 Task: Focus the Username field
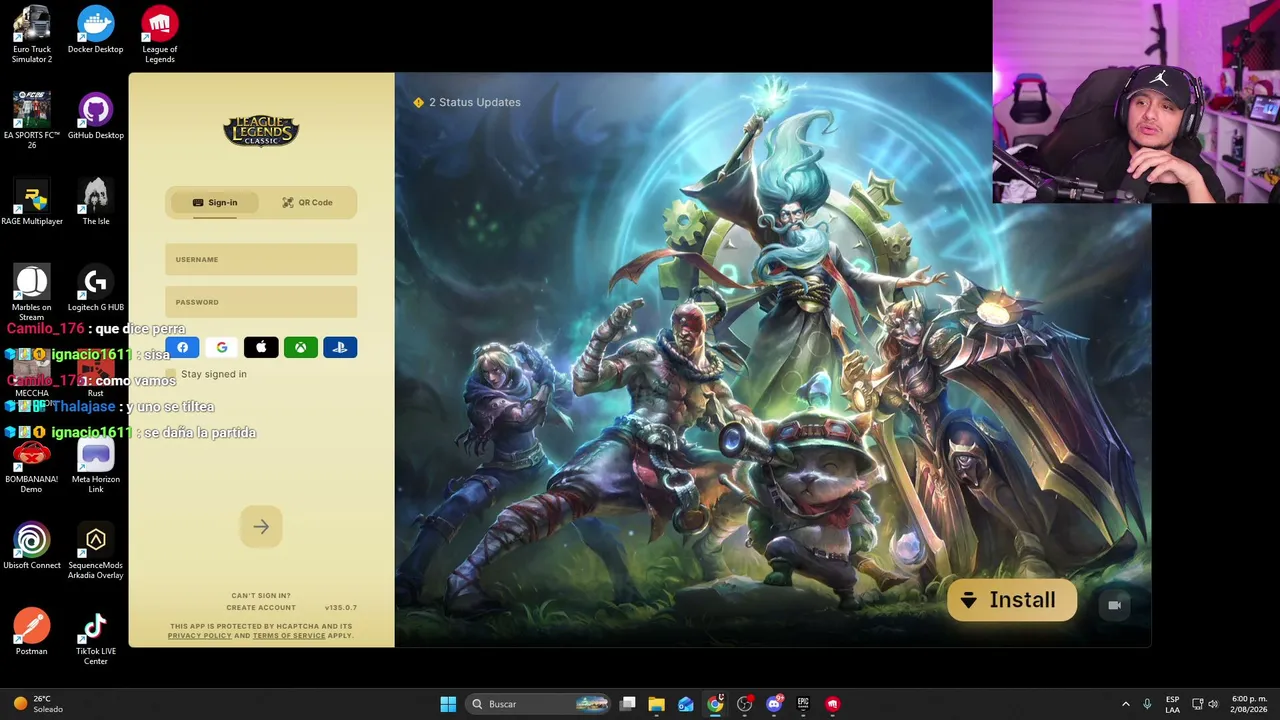[x=261, y=259]
